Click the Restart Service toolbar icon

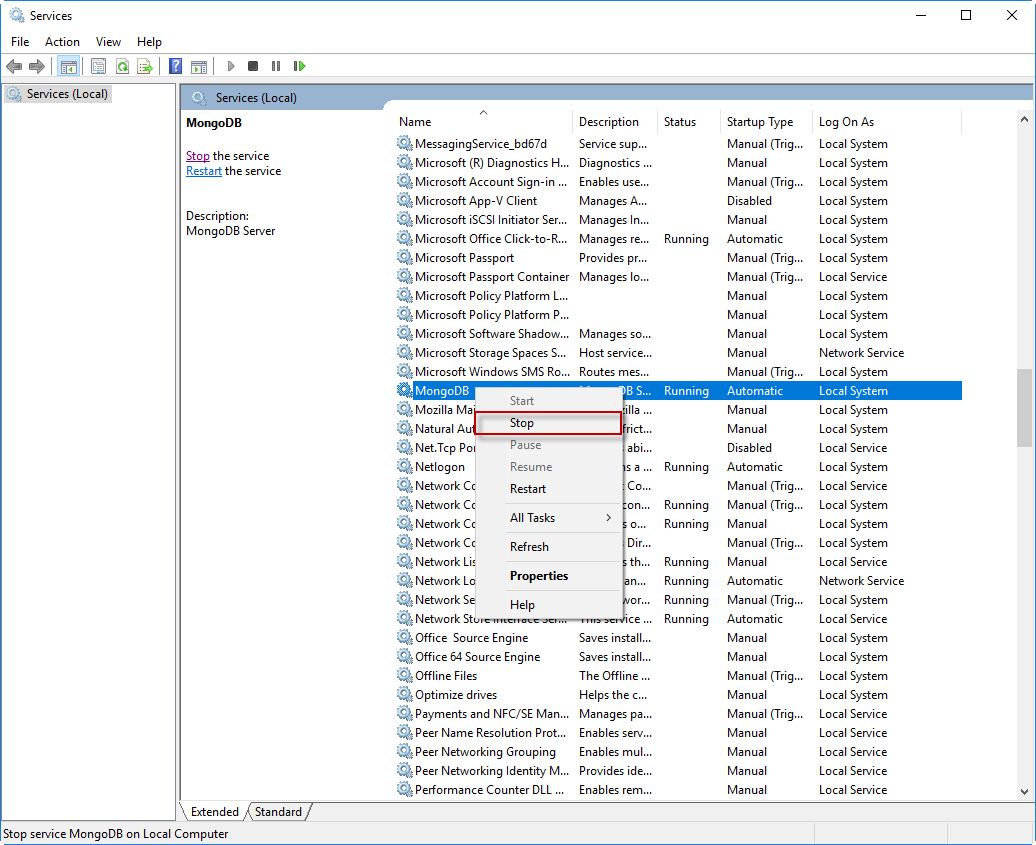tap(299, 66)
